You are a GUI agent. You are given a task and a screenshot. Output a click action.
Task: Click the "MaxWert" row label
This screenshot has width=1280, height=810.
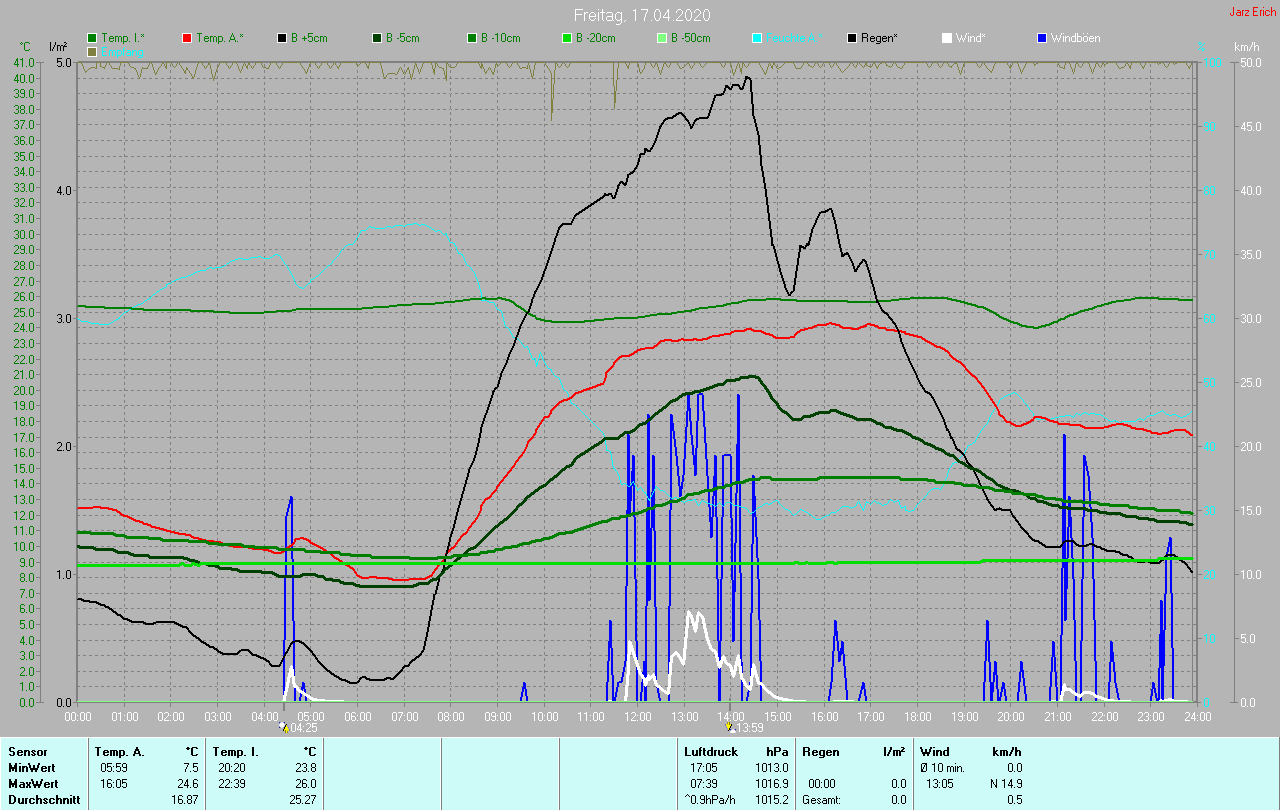pos(32,783)
